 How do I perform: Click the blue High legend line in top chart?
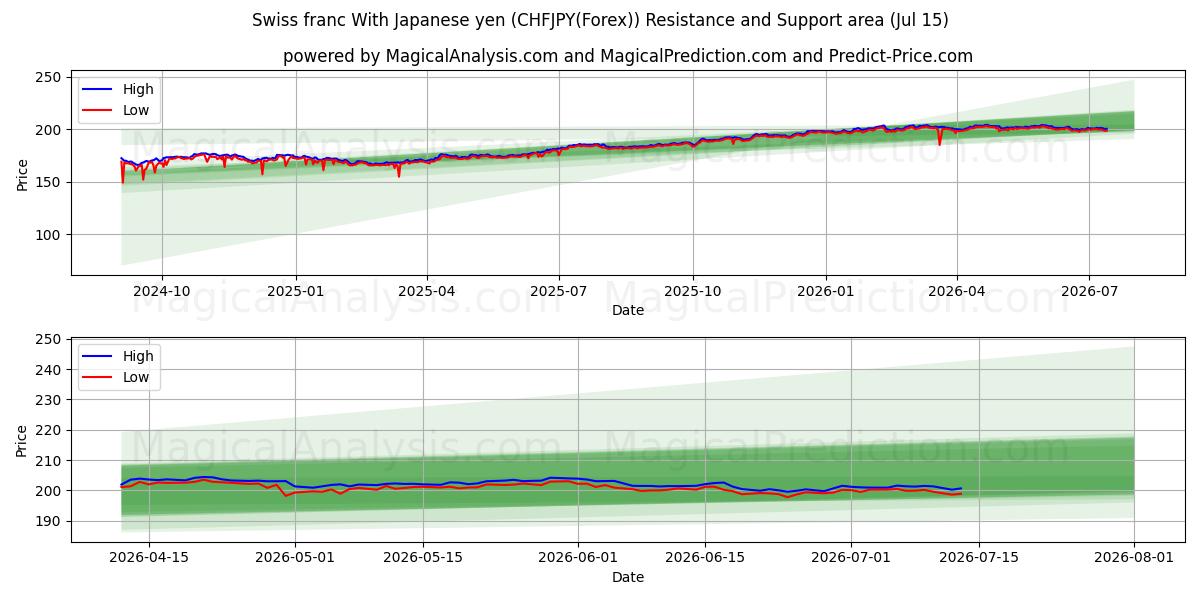[99, 90]
